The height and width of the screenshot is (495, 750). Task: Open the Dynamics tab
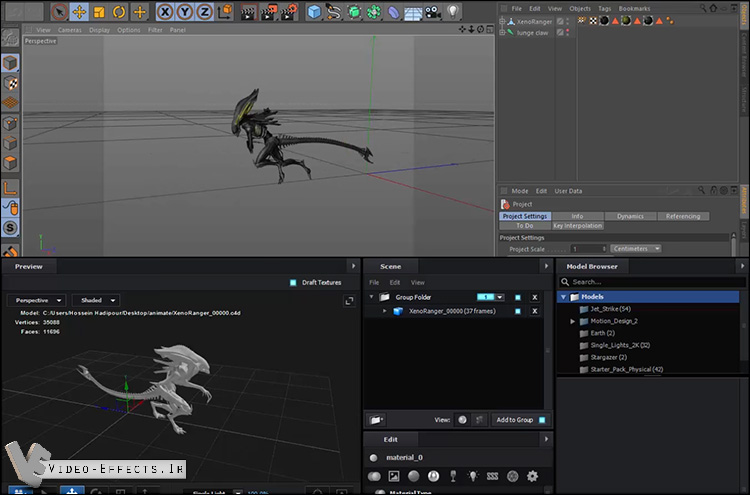click(x=630, y=216)
